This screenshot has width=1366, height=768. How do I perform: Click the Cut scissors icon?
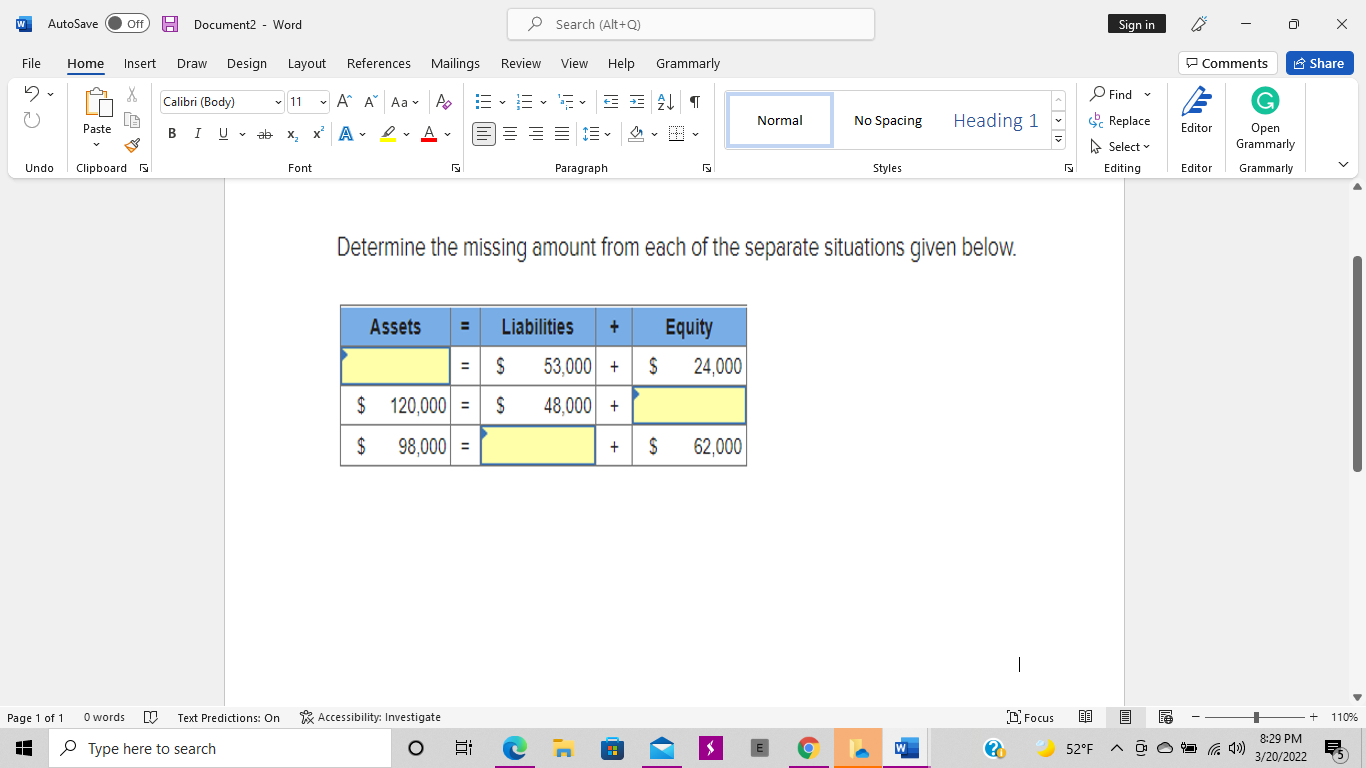pos(132,95)
